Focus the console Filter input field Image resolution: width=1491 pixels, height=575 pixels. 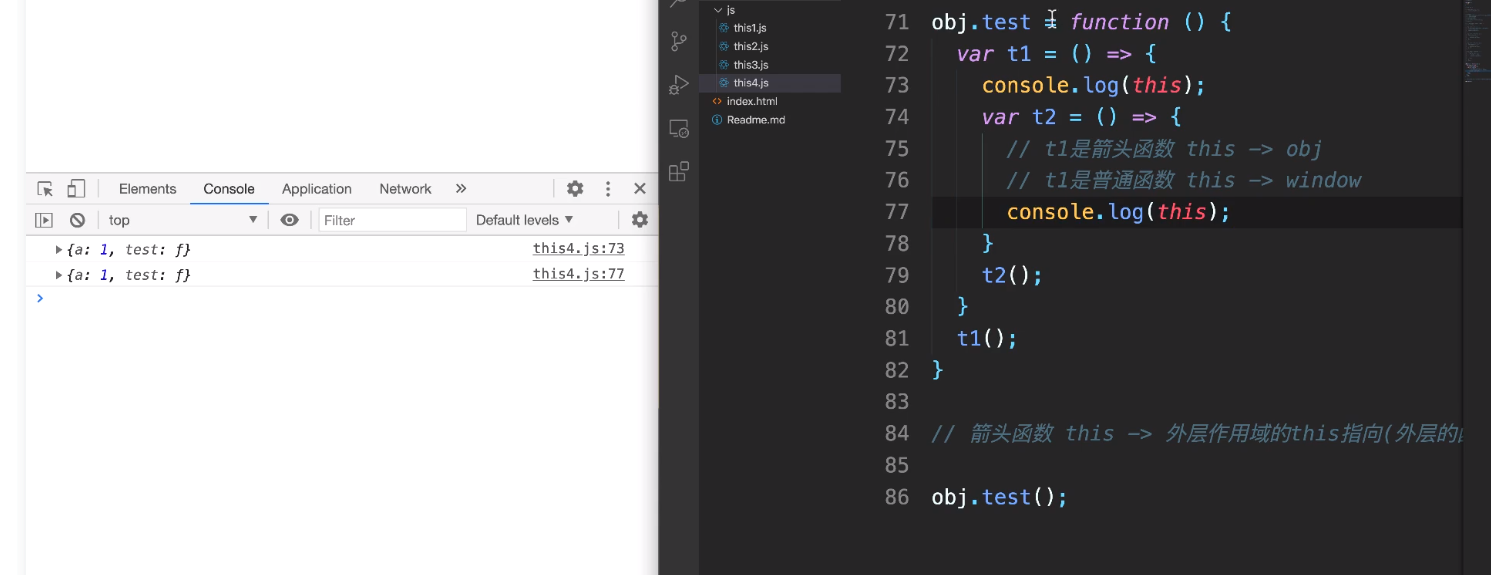click(x=393, y=220)
